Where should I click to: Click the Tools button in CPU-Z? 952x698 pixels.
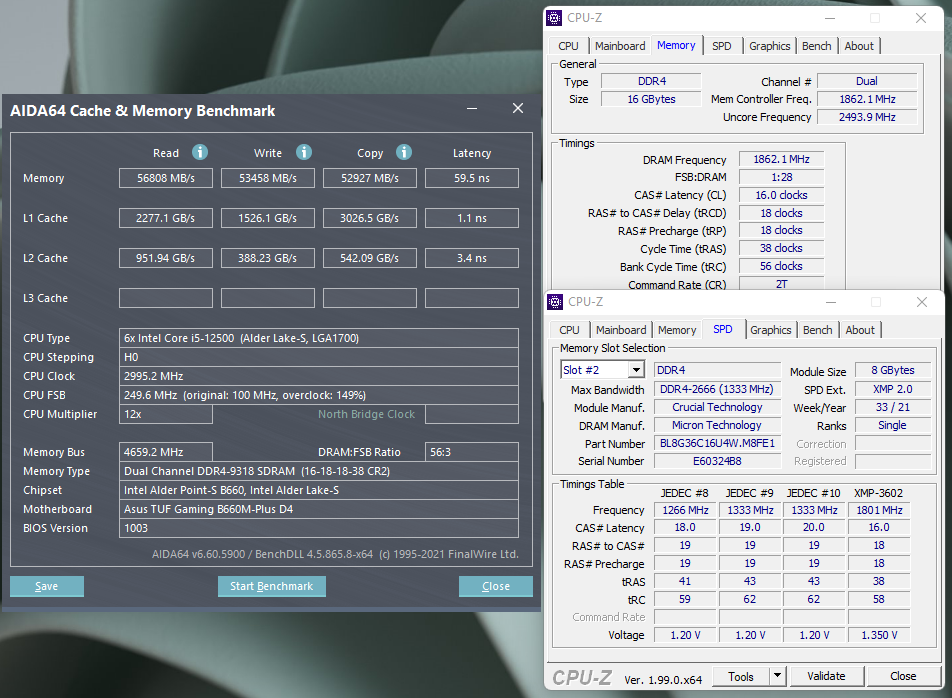point(741,676)
